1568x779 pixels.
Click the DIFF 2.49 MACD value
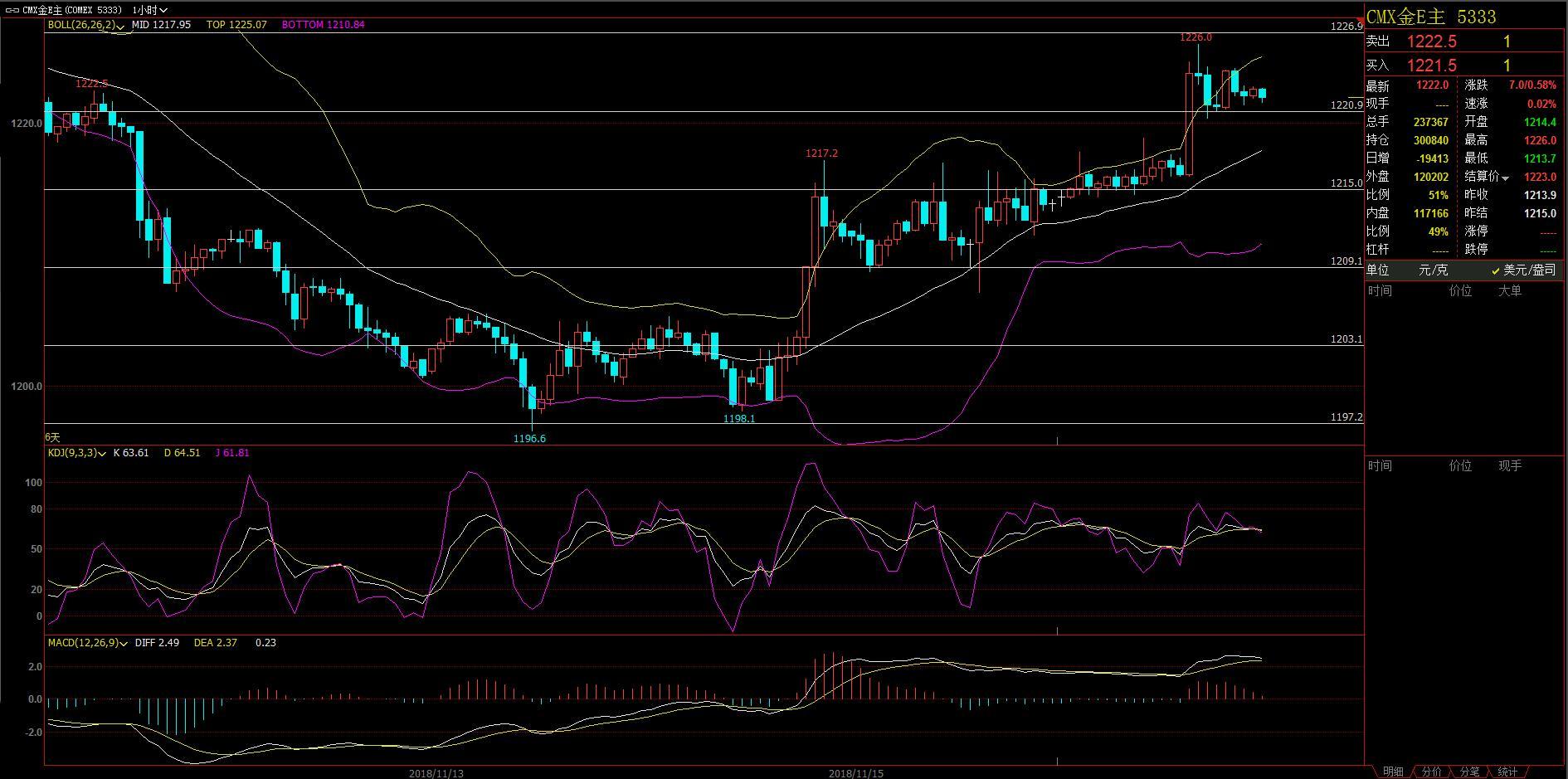(157, 643)
